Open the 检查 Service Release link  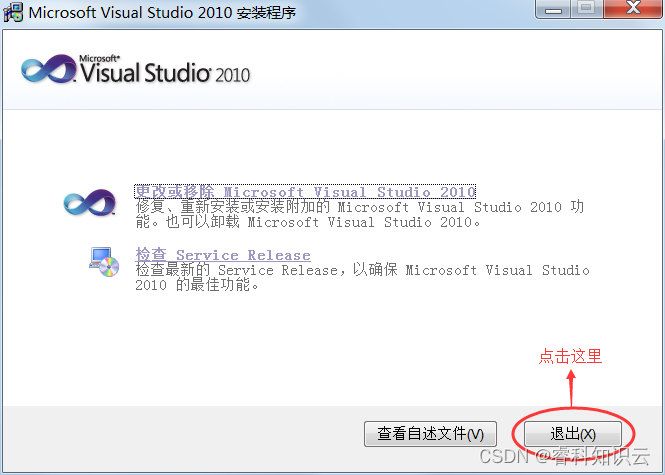[x=223, y=254]
